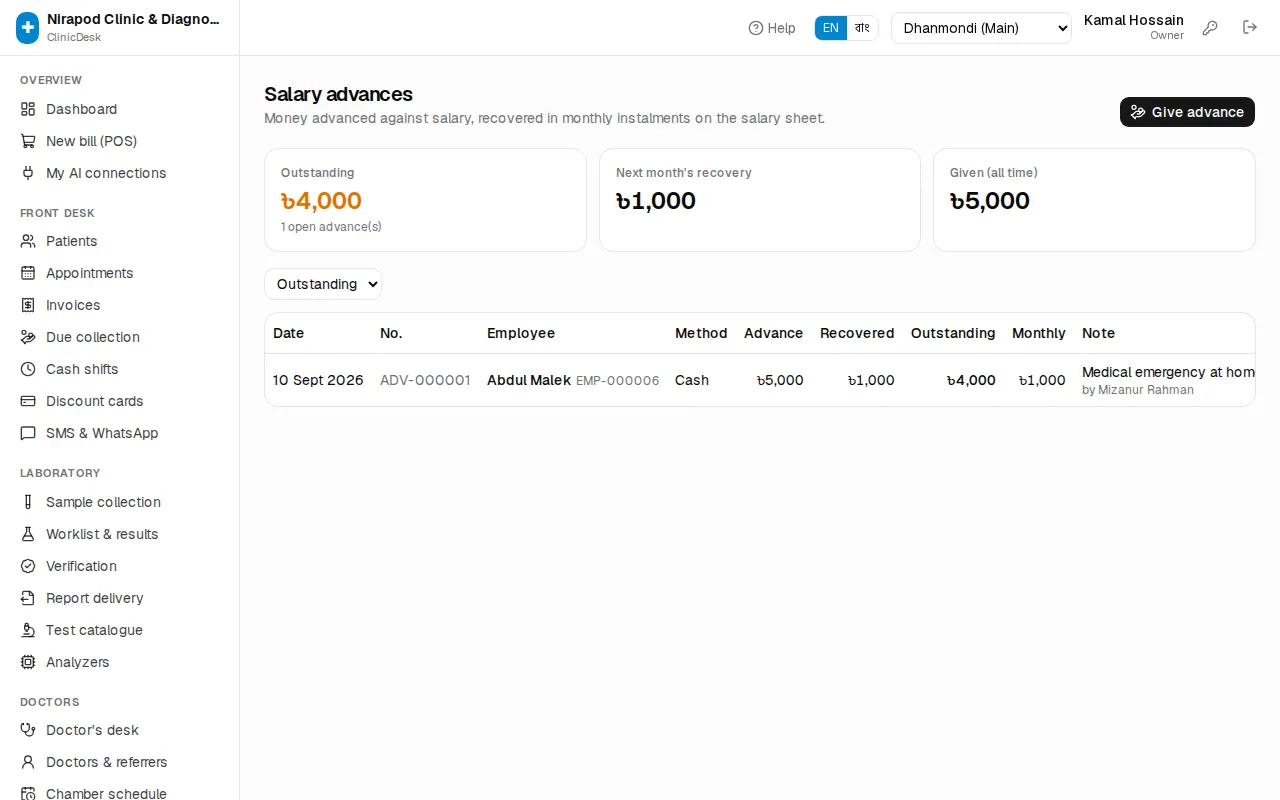
Task: Open the Help link
Action: pos(772,28)
